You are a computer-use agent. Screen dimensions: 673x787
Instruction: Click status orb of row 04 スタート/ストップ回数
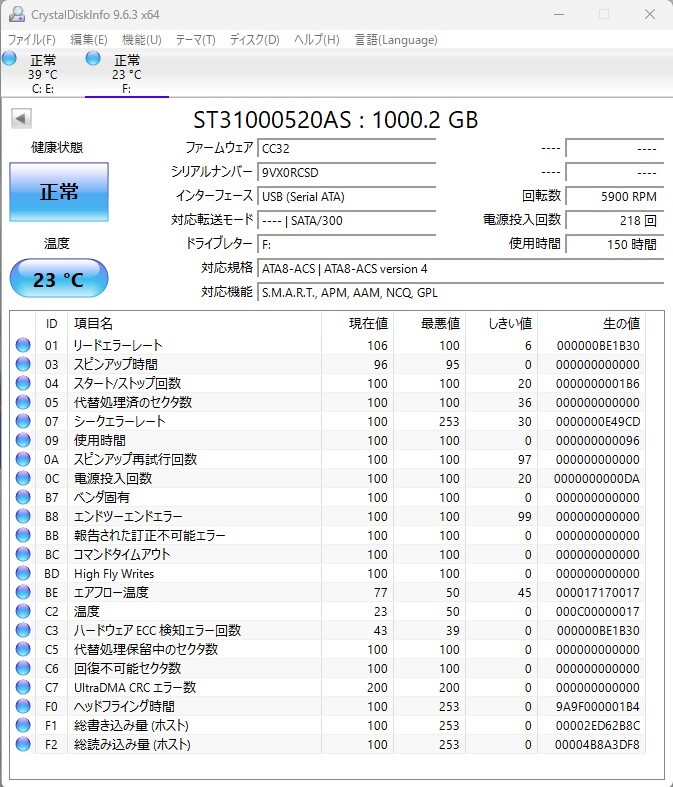tap(23, 383)
